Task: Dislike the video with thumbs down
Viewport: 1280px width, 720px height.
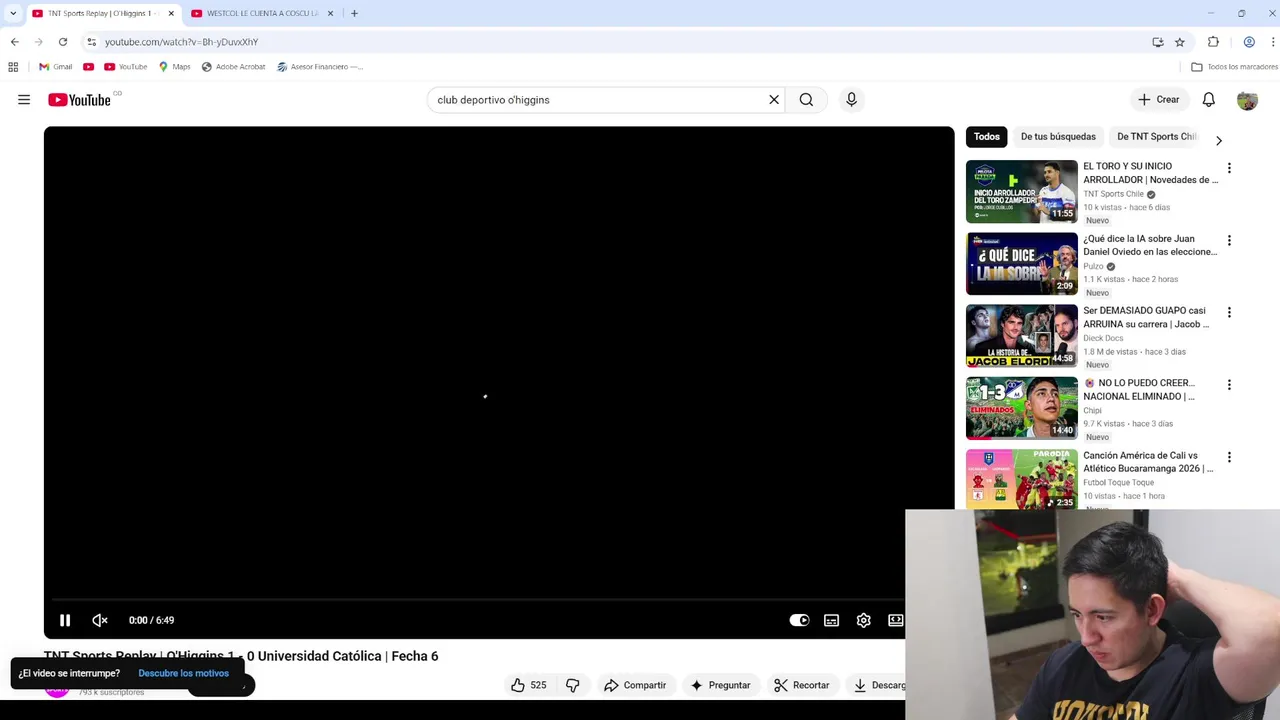Action: [x=572, y=685]
